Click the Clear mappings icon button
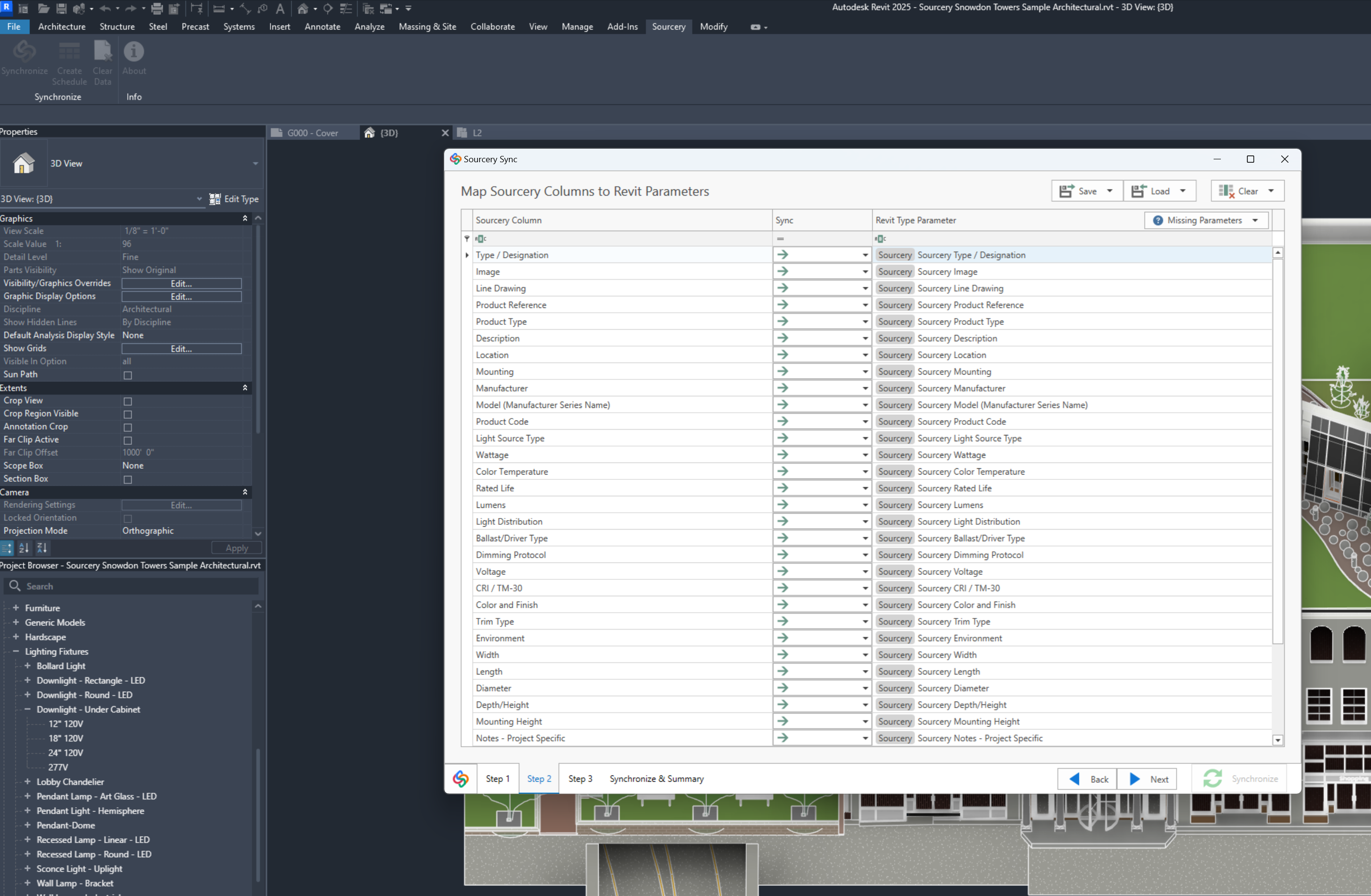The width and height of the screenshot is (1371, 896). (1226, 191)
